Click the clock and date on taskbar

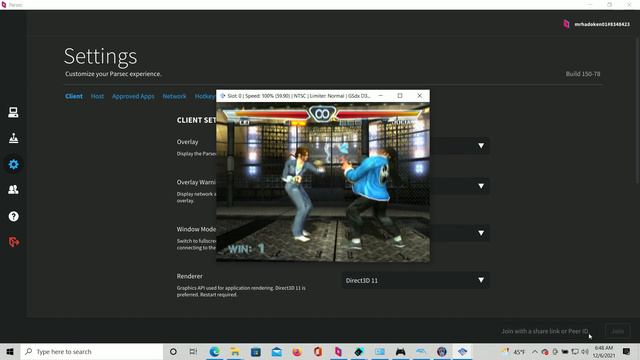[x=604, y=351]
